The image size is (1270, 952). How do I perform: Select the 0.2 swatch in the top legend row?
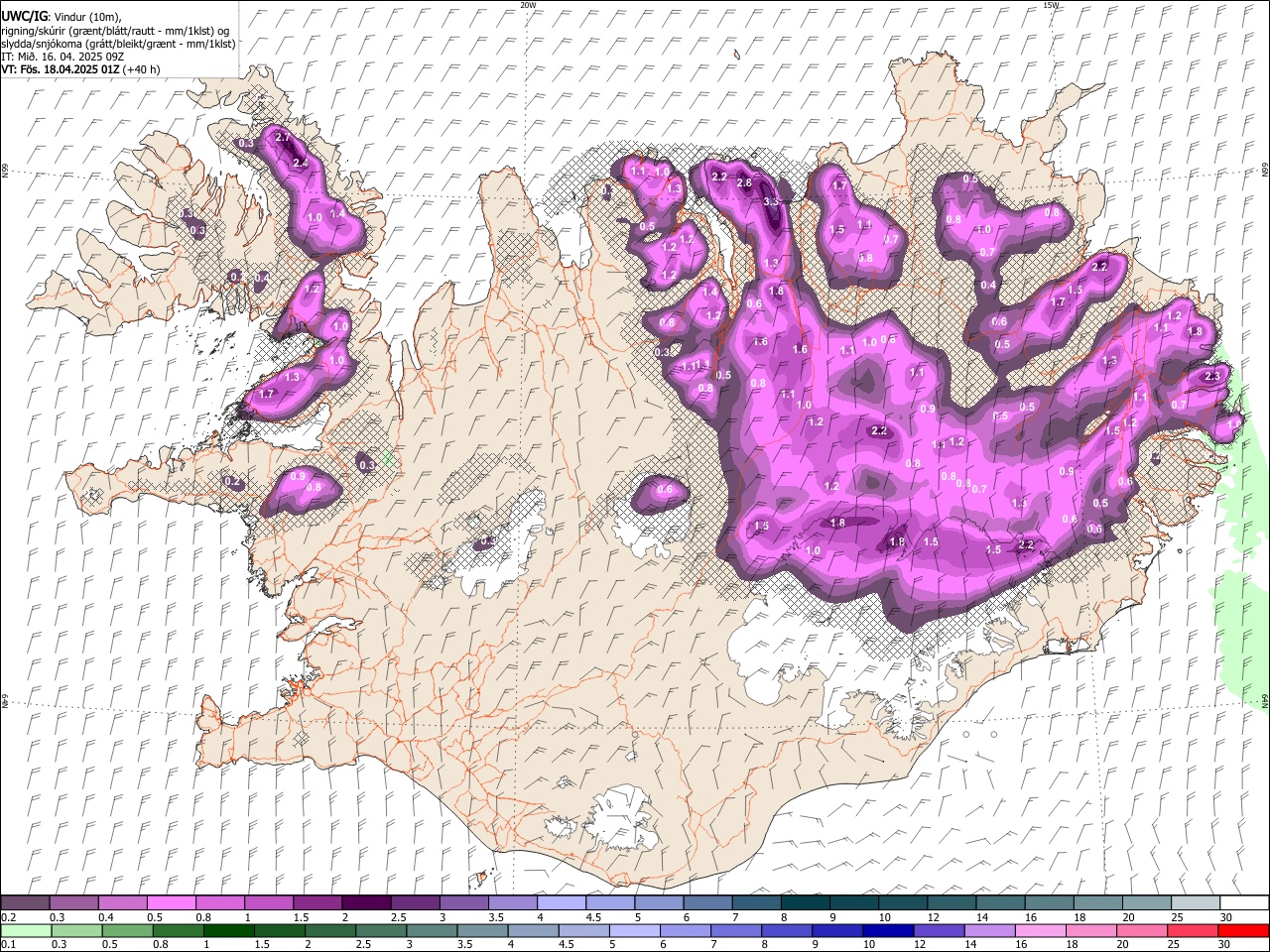25,902
